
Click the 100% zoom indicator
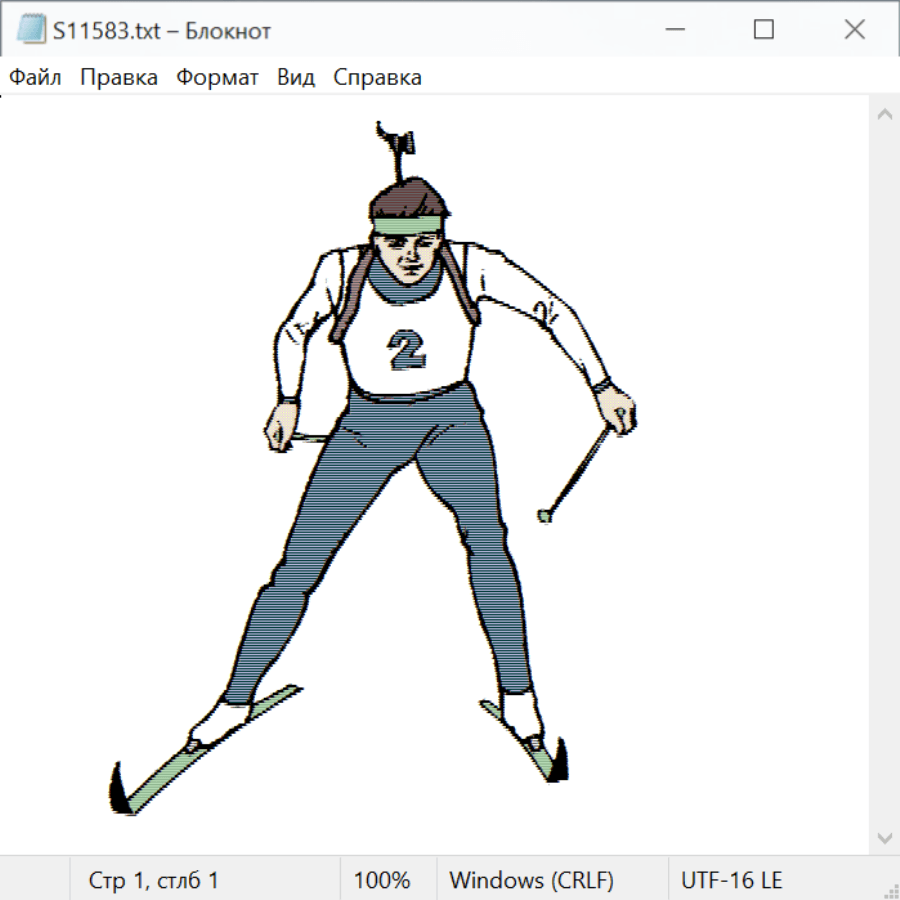click(x=382, y=881)
